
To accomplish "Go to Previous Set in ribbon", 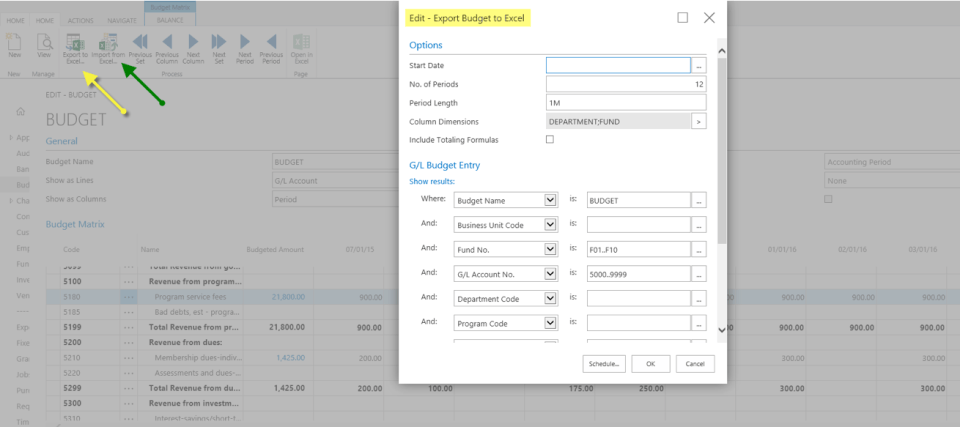I will [x=140, y=44].
